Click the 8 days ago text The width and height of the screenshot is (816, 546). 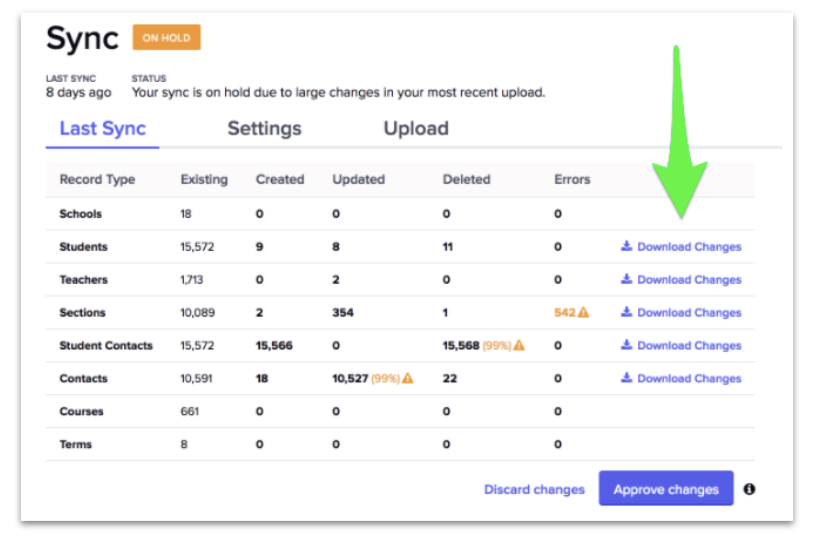click(79, 93)
